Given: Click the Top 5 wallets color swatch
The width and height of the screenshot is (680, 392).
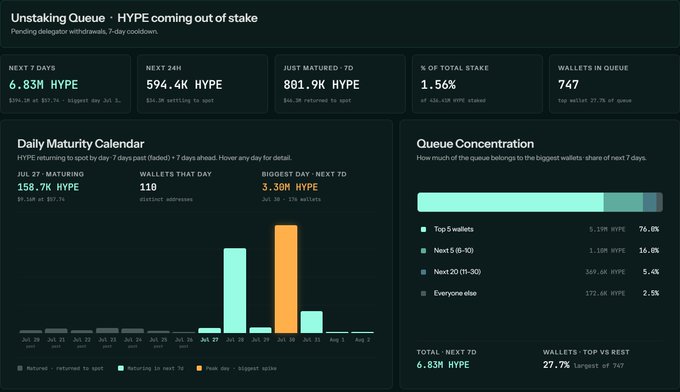Looking at the screenshot, I should [423, 229].
